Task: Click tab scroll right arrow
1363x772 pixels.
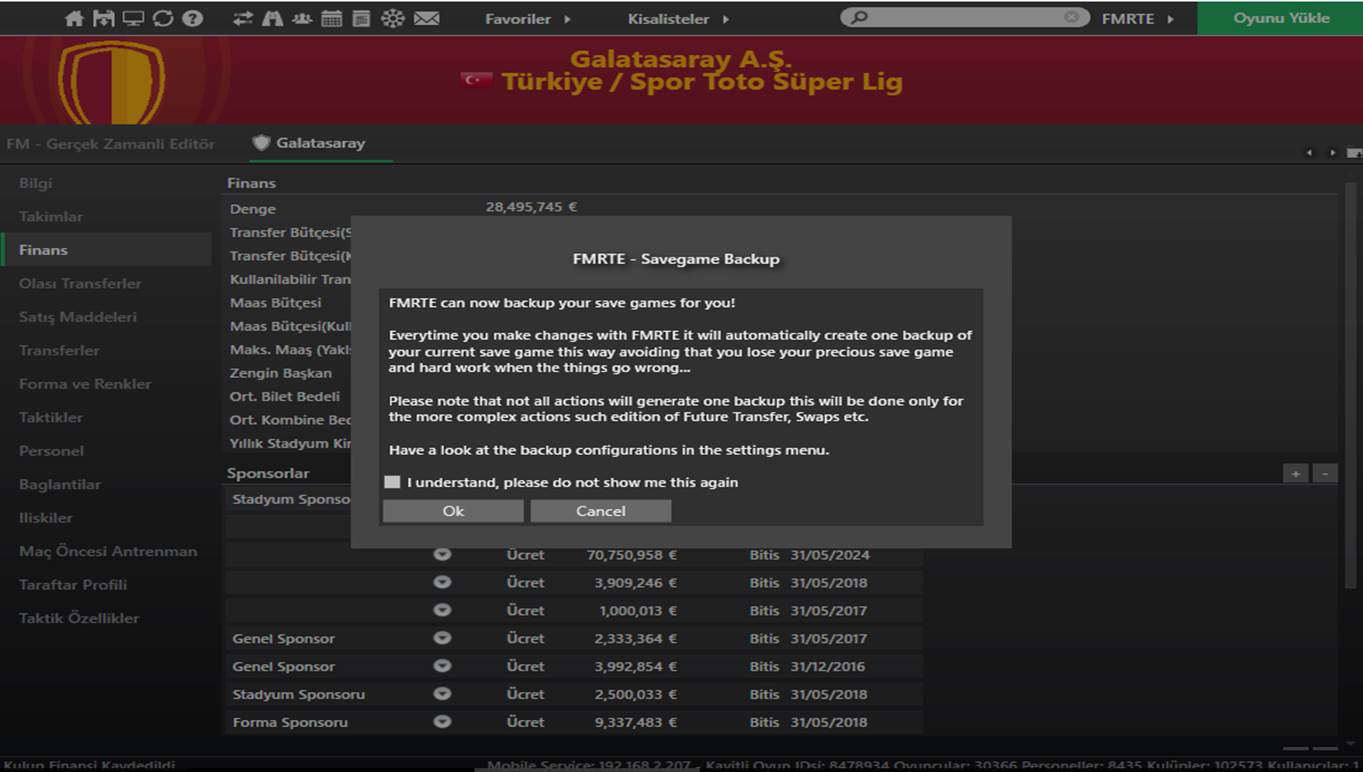Action: coord(1332,152)
